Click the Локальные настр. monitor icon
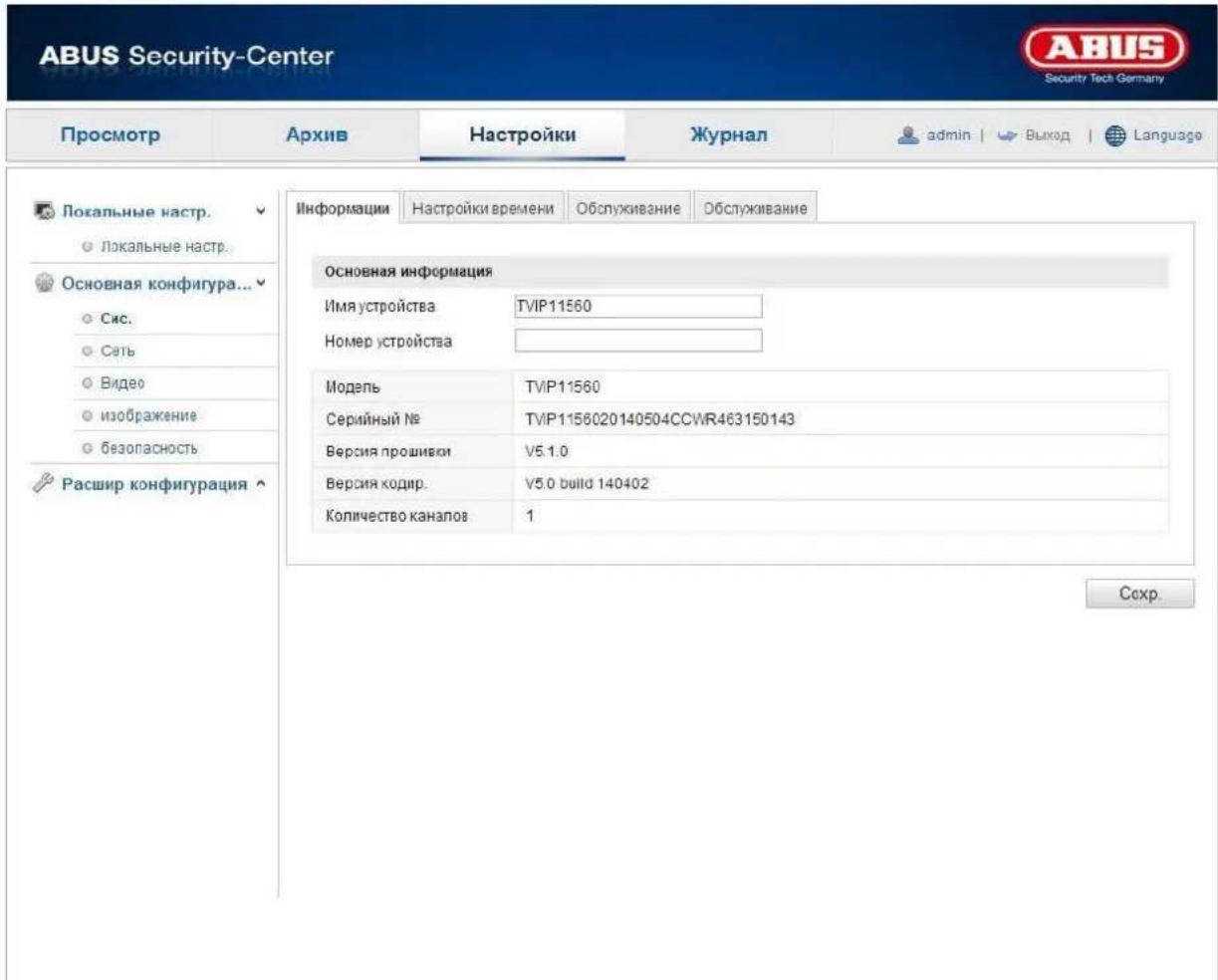 [x=45, y=211]
